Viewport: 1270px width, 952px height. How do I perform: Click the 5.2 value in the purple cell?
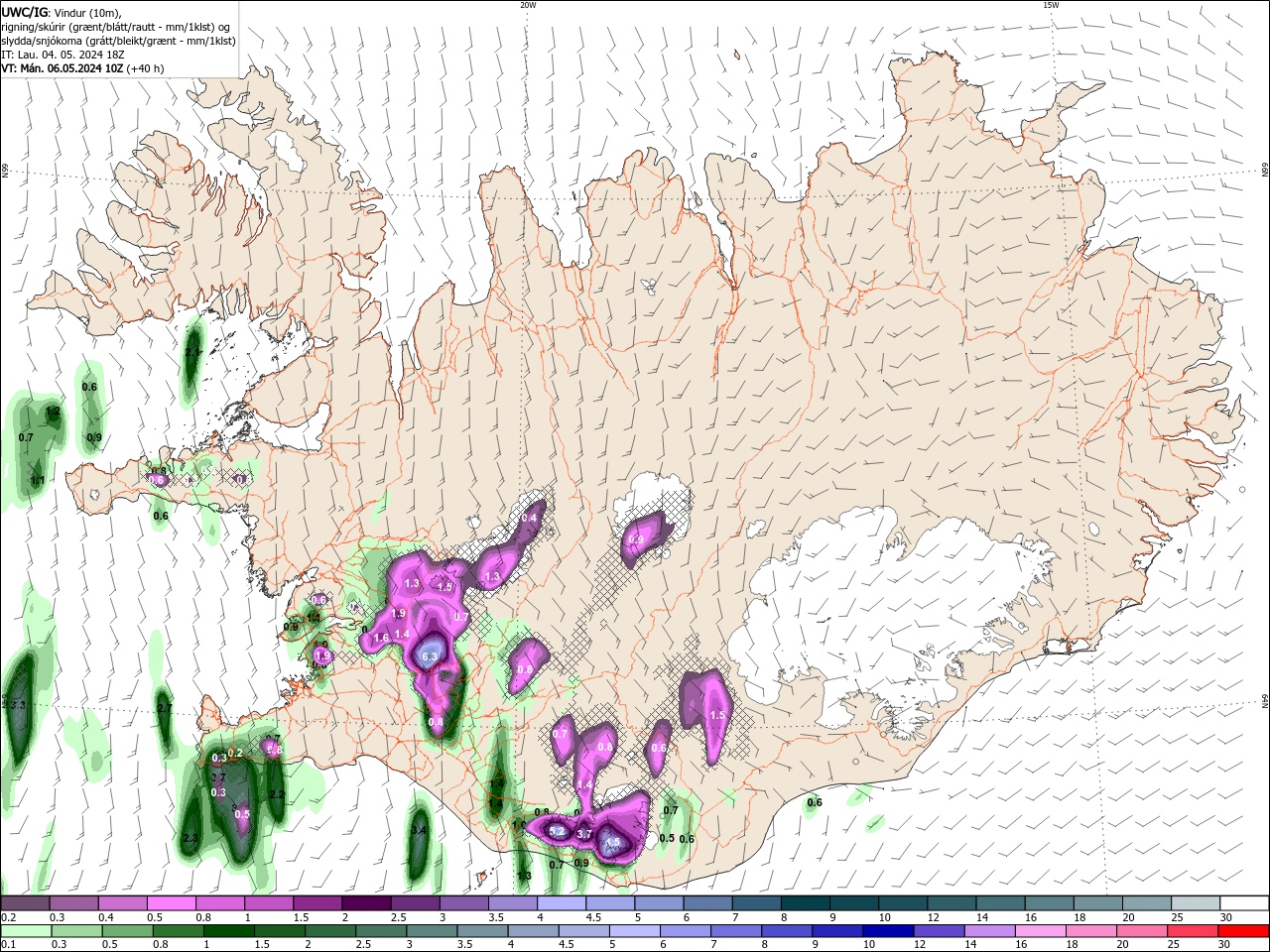tap(557, 831)
